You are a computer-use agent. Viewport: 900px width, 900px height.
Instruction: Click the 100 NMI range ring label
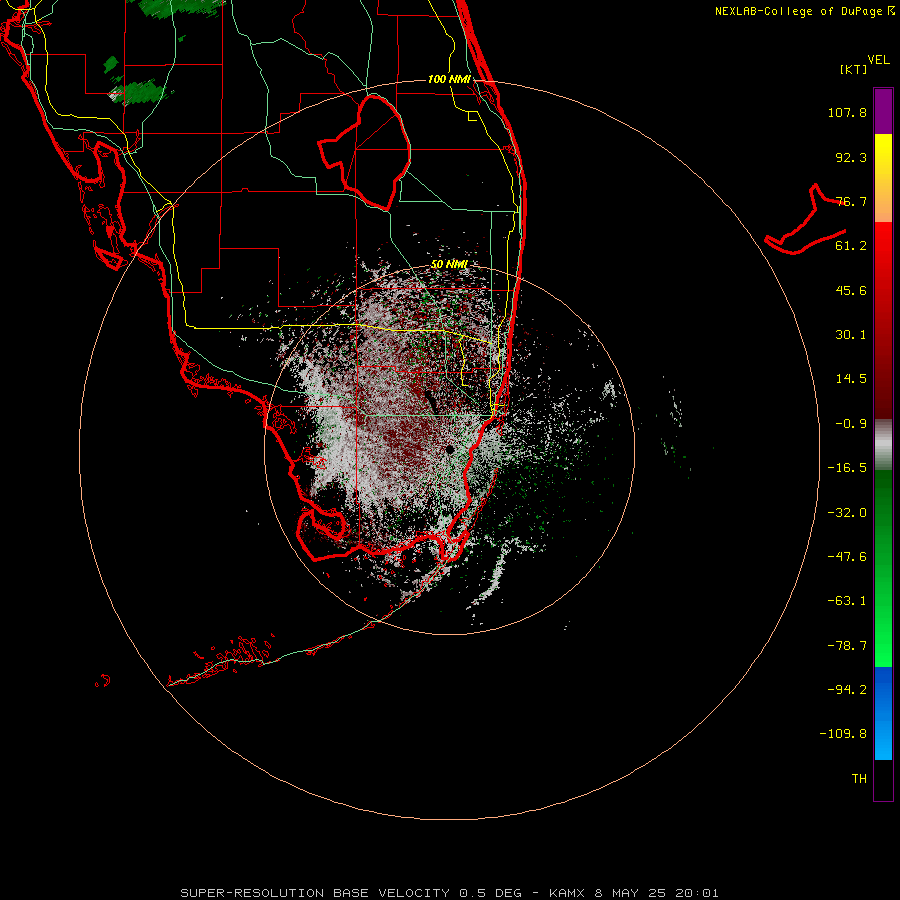coord(449,79)
